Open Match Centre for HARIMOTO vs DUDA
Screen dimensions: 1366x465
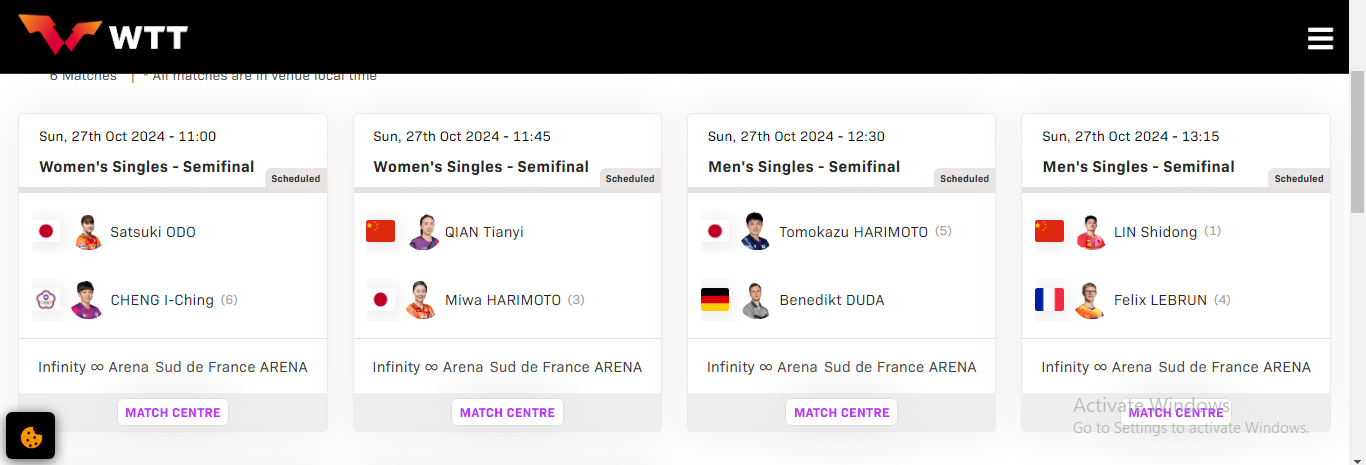point(842,412)
